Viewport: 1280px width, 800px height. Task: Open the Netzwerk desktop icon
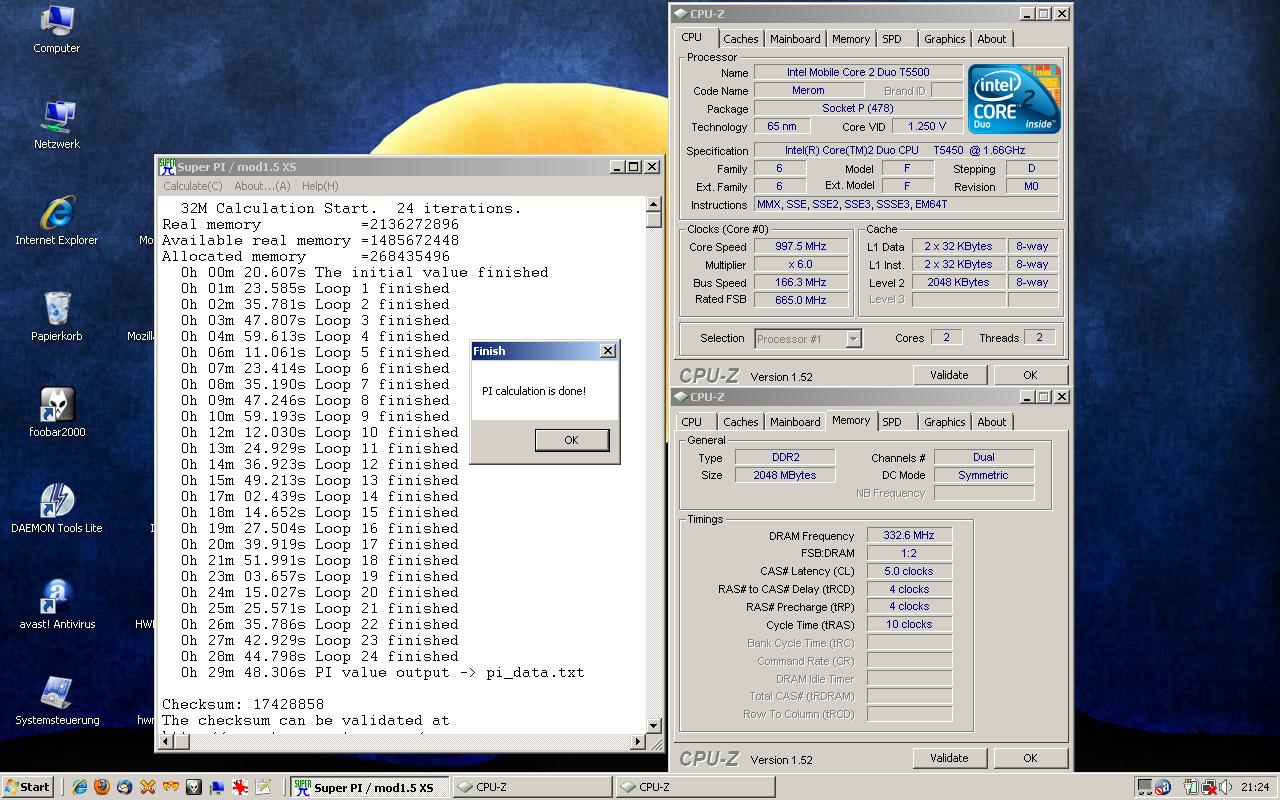pos(57,124)
